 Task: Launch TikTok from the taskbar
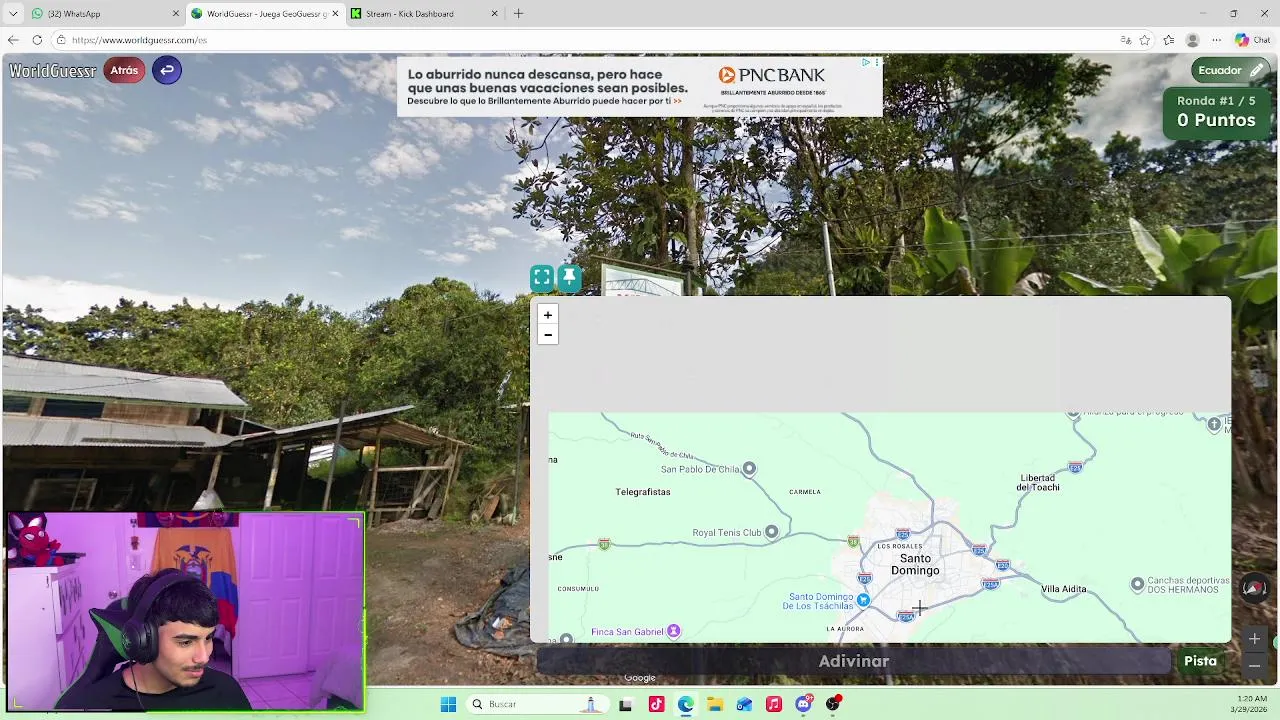click(x=656, y=704)
